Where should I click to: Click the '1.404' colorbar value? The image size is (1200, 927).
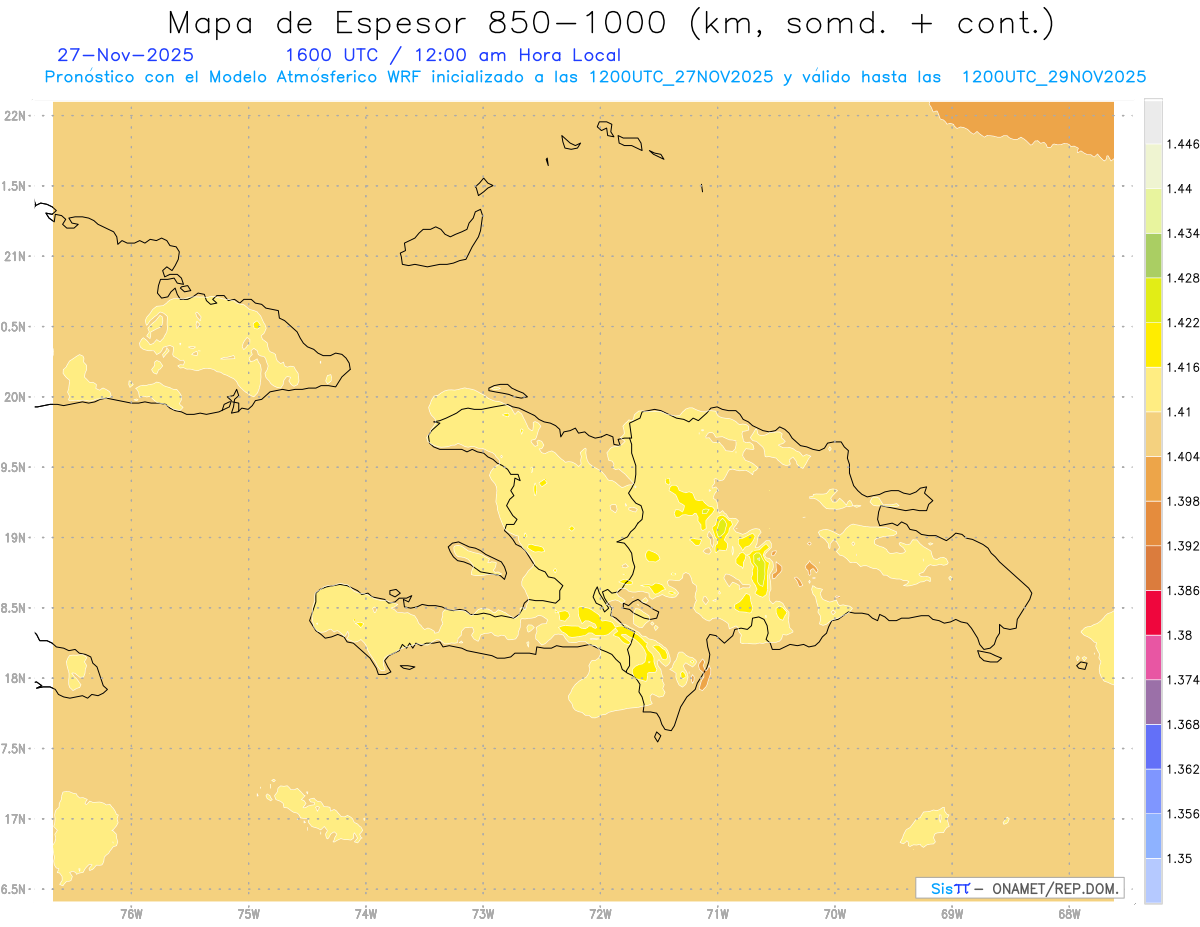pyautogui.click(x=1183, y=457)
